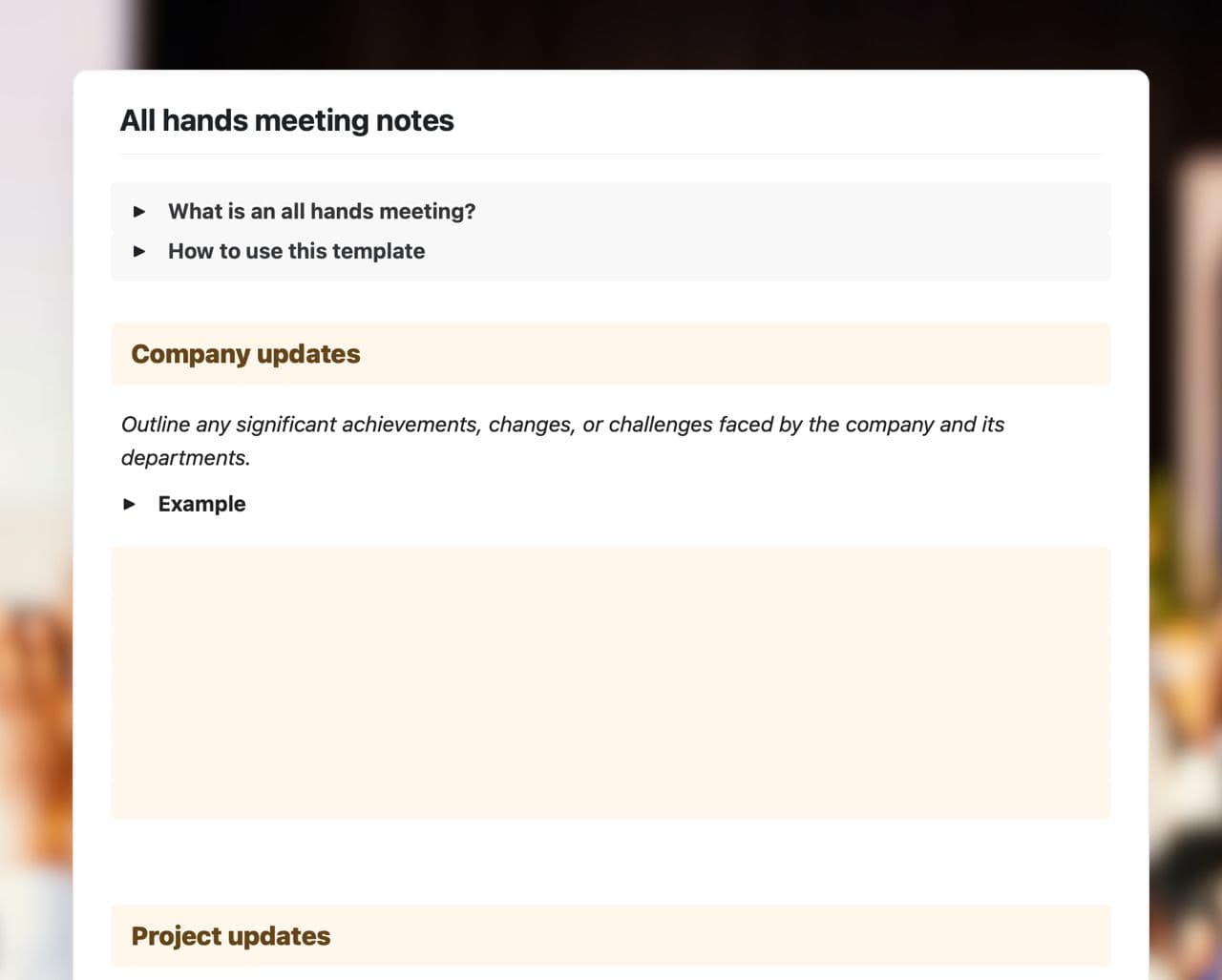Image resolution: width=1222 pixels, height=980 pixels.
Task: Click the word "departments." in the italic description
Action: [185, 457]
